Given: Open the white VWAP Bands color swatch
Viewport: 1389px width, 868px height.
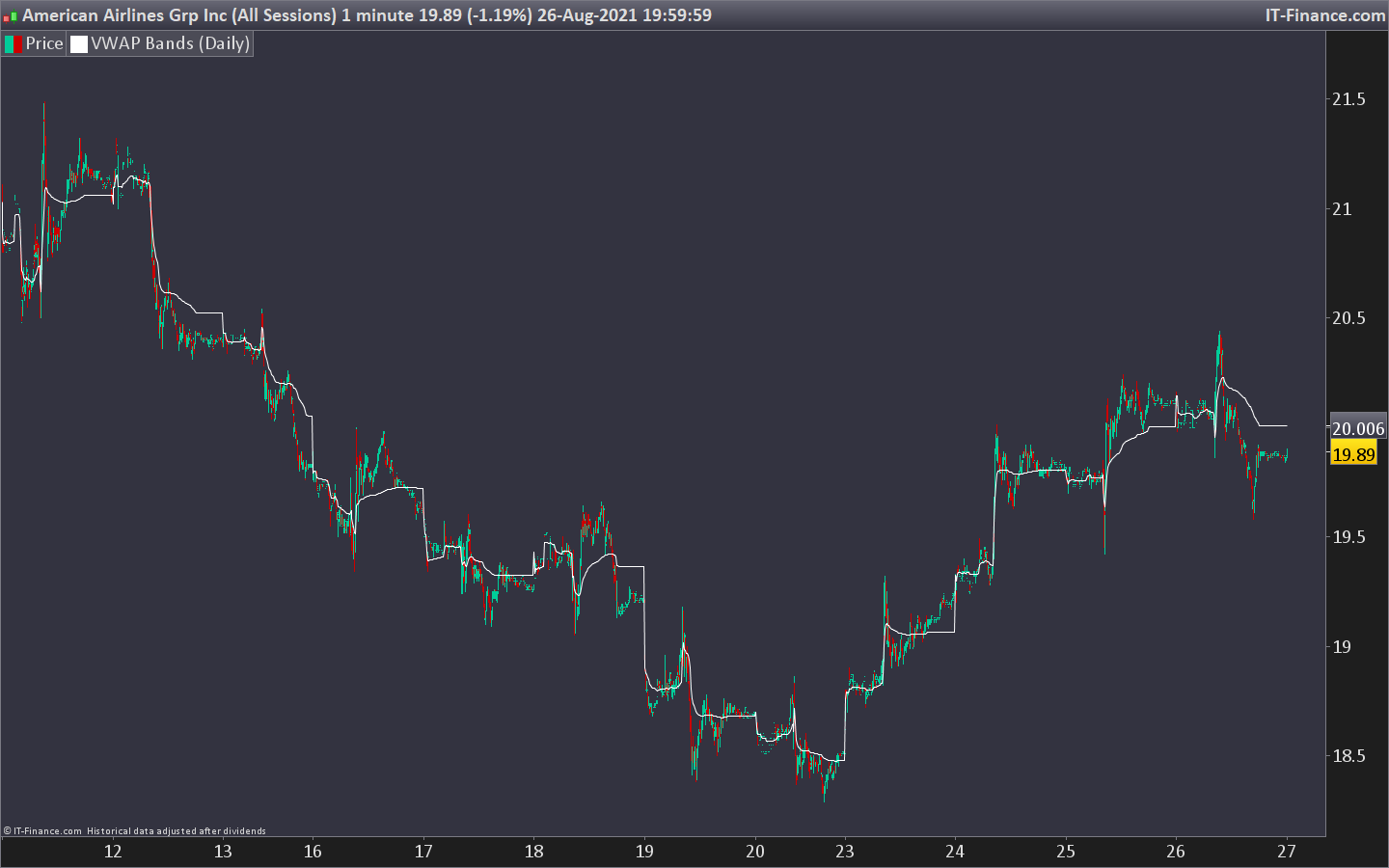Looking at the screenshot, I should coord(79,44).
